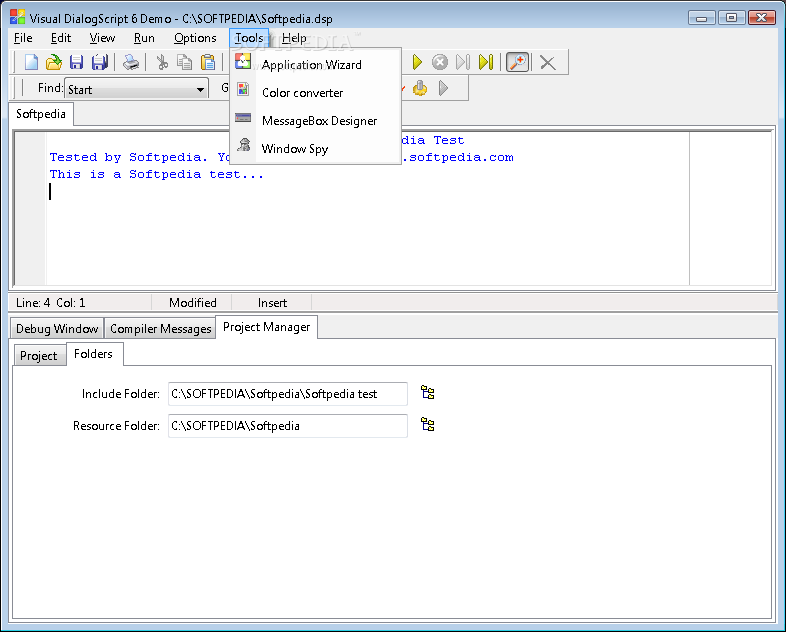This screenshot has height=632, width=786.
Task: Close the open Tools menu
Action: (249, 38)
